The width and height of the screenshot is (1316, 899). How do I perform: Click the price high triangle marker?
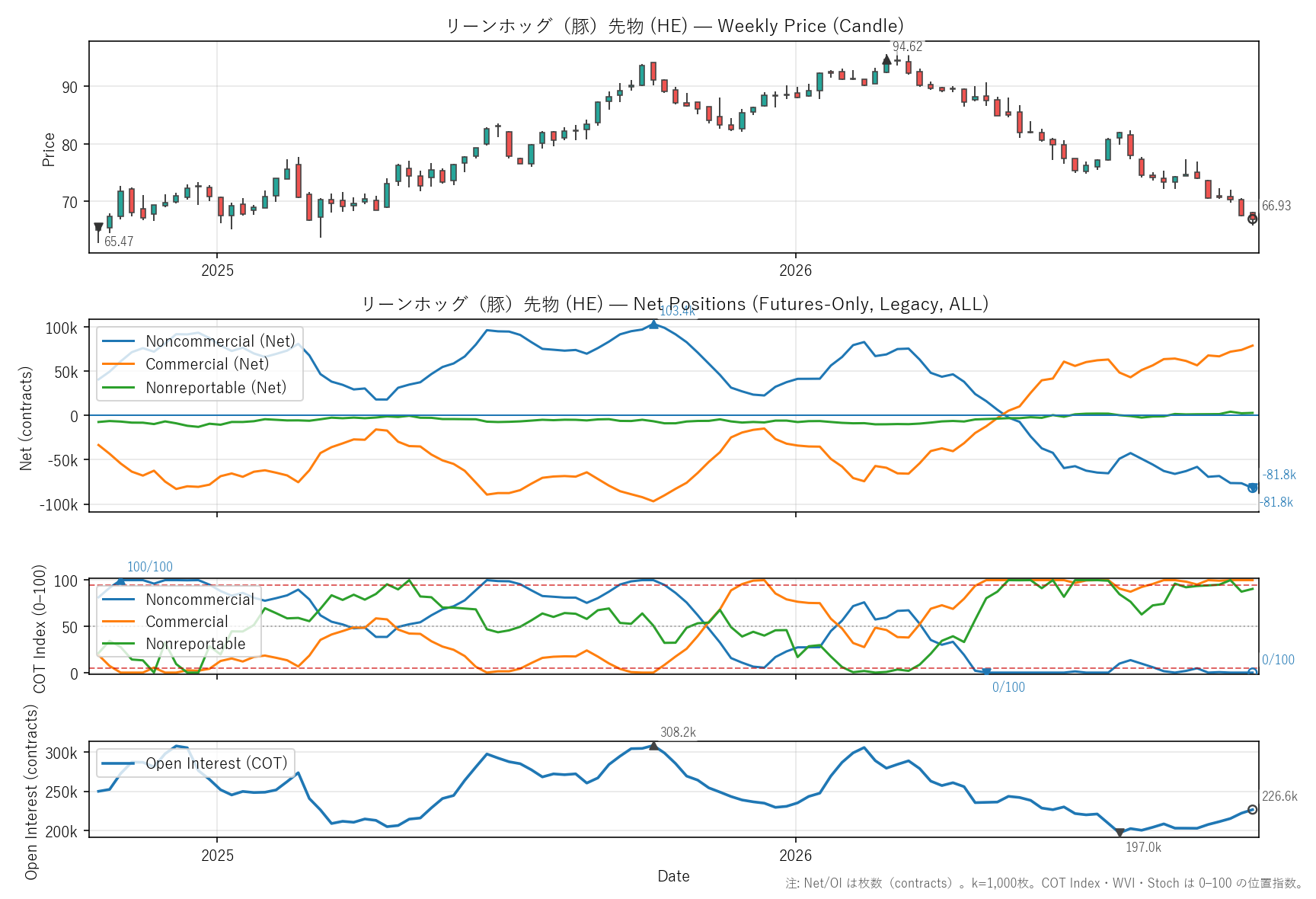click(886, 59)
